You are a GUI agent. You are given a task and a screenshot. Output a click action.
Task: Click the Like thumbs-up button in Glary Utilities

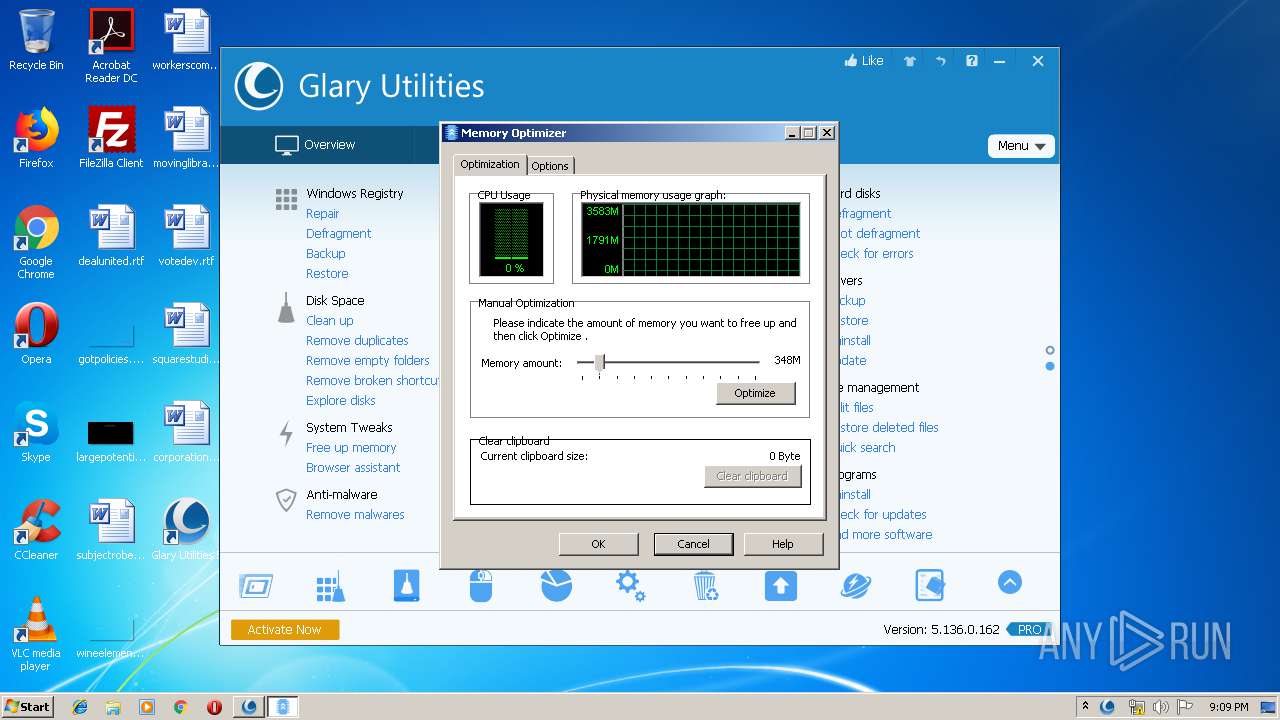863,61
